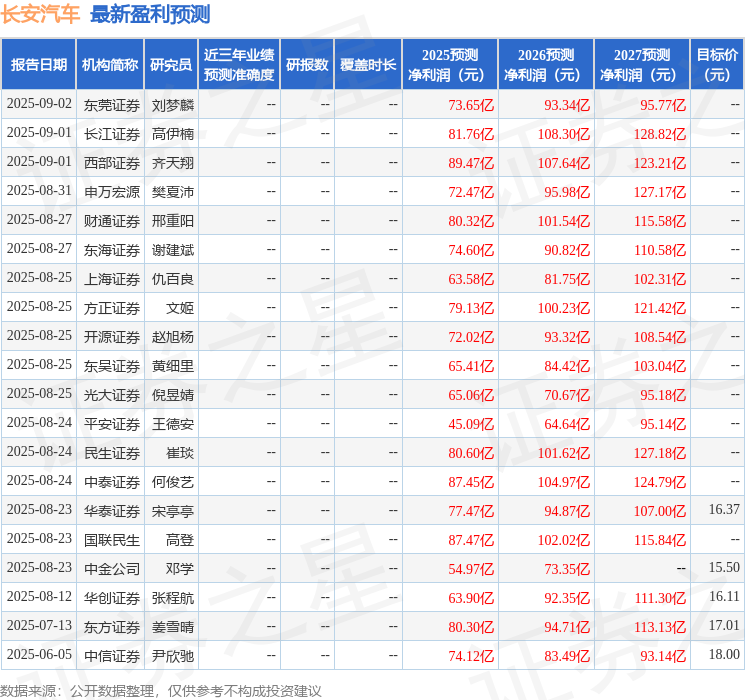Select the 128.82亿 forecast value

coord(659,134)
